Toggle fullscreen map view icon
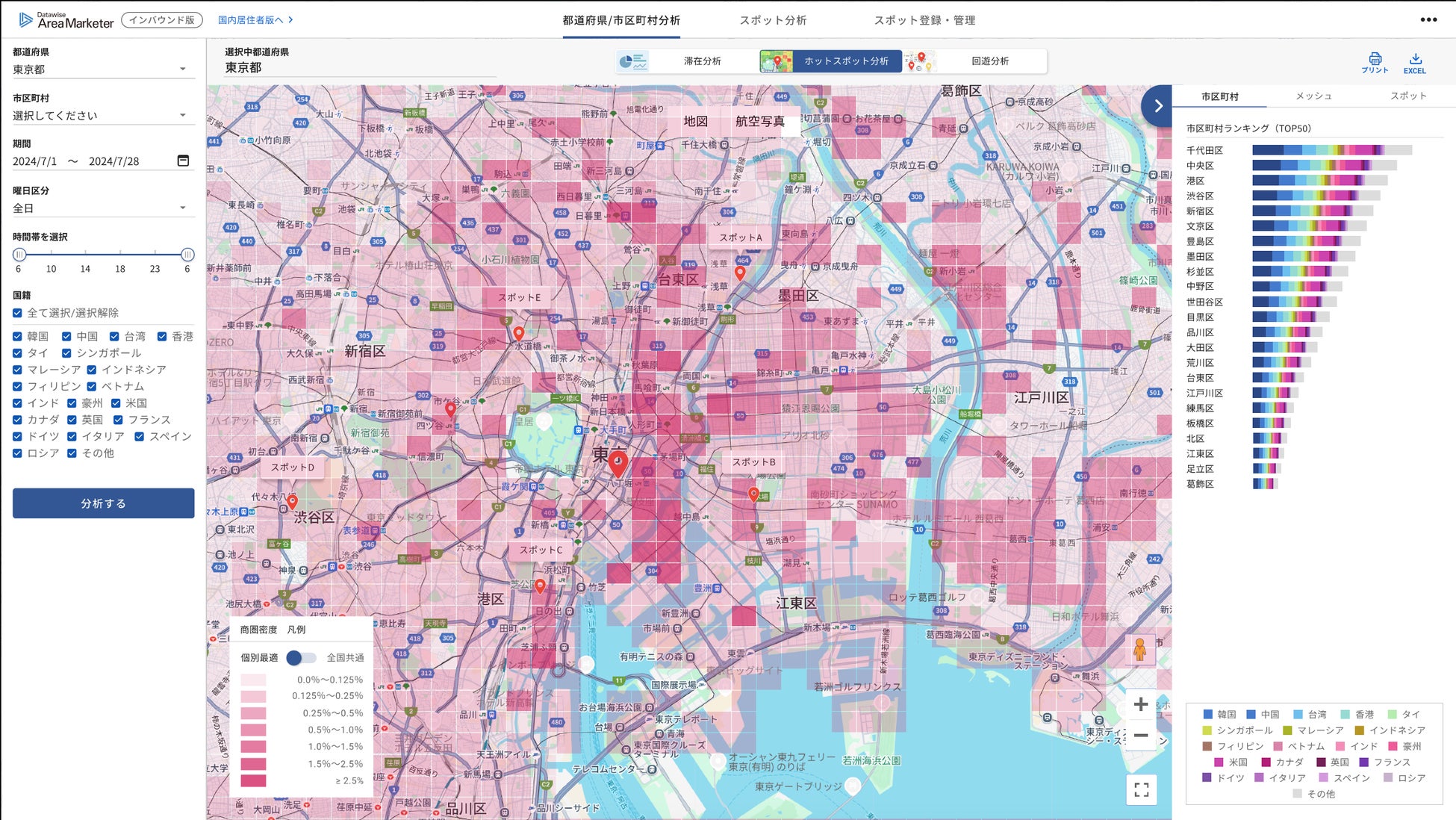The image size is (1456, 820). (x=1141, y=789)
